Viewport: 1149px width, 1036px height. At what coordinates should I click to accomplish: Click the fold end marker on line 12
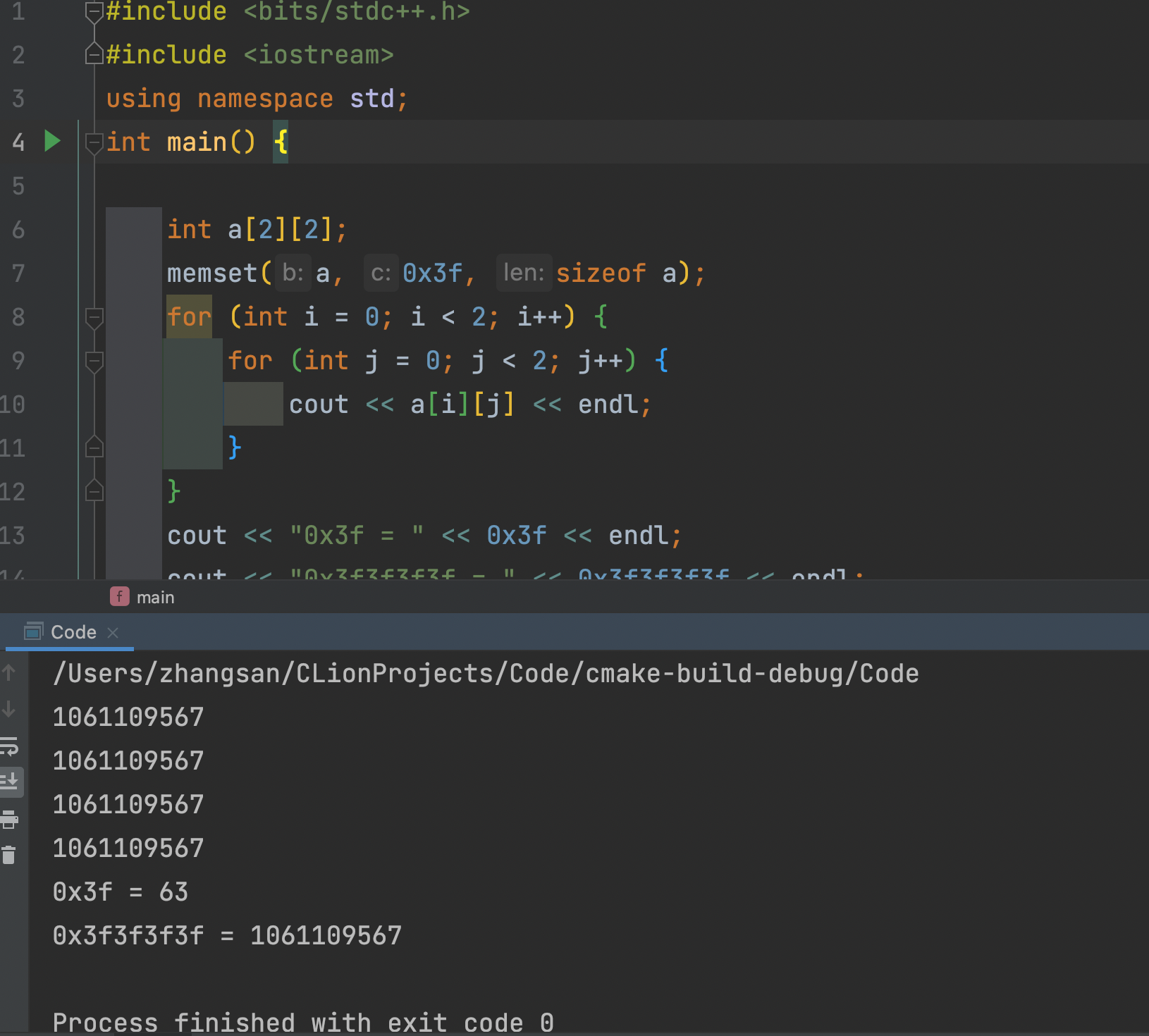94,491
